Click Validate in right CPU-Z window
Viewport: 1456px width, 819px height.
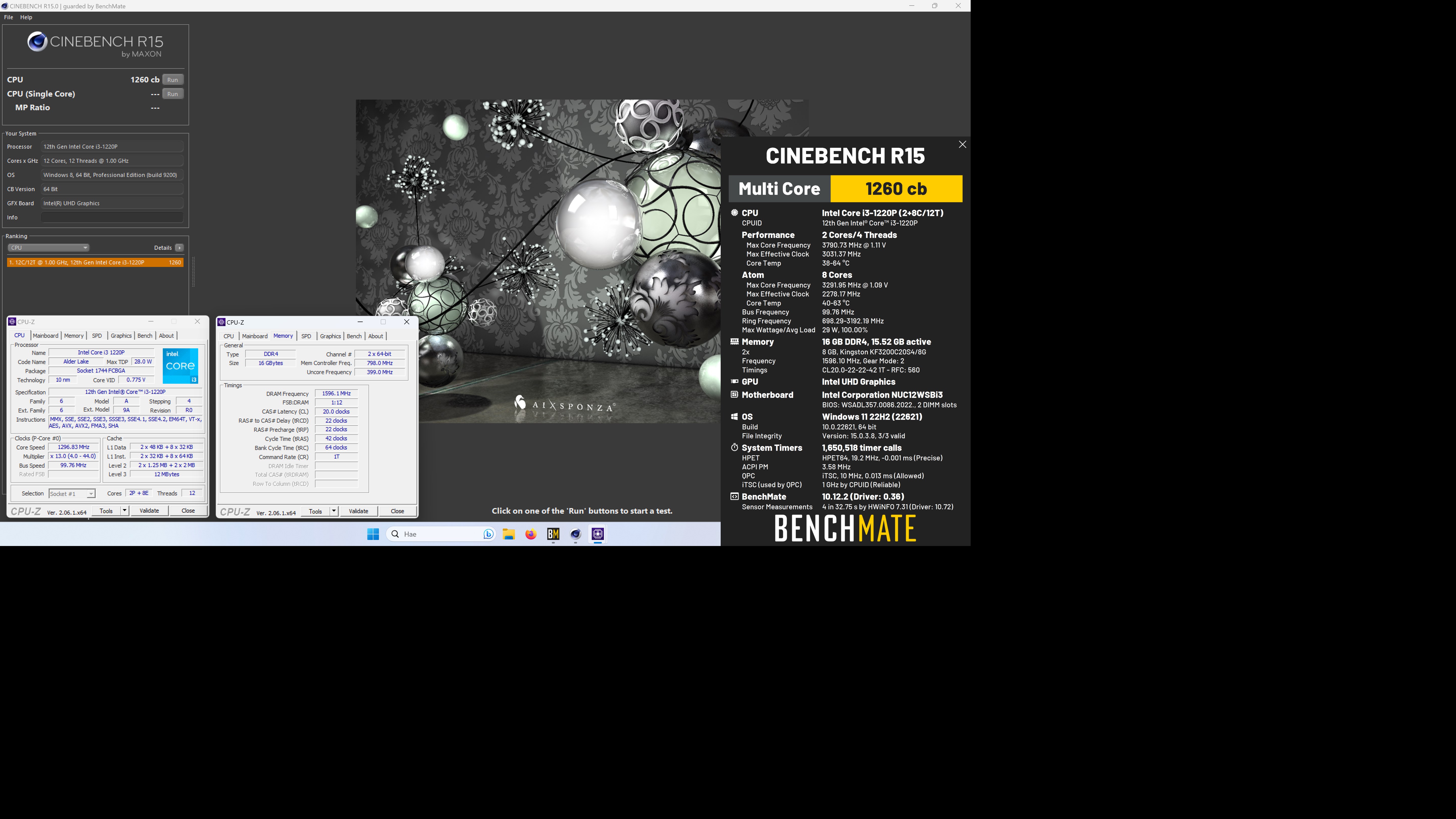click(x=358, y=512)
